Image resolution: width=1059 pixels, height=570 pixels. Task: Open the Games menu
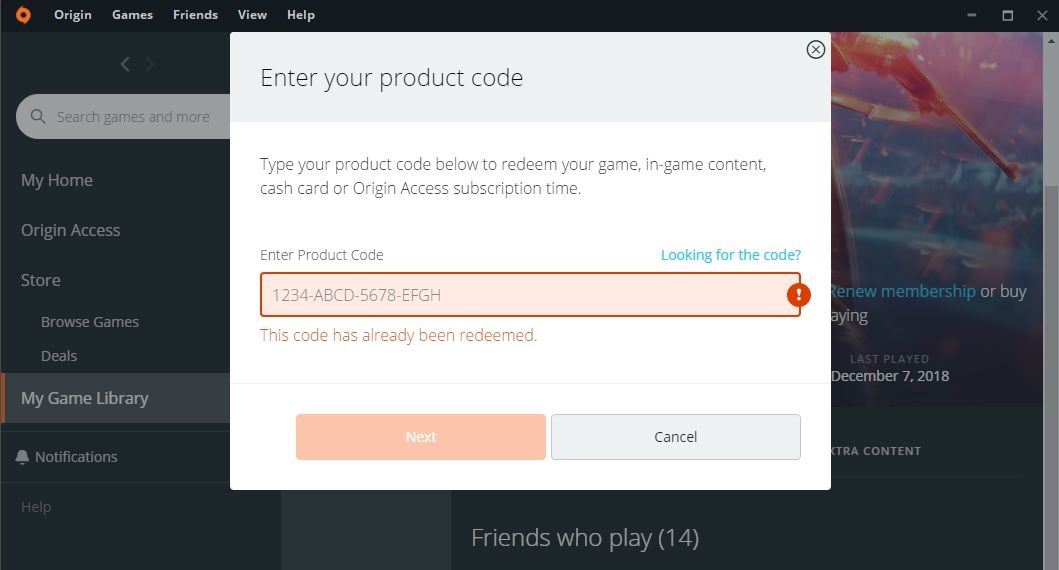(x=132, y=15)
